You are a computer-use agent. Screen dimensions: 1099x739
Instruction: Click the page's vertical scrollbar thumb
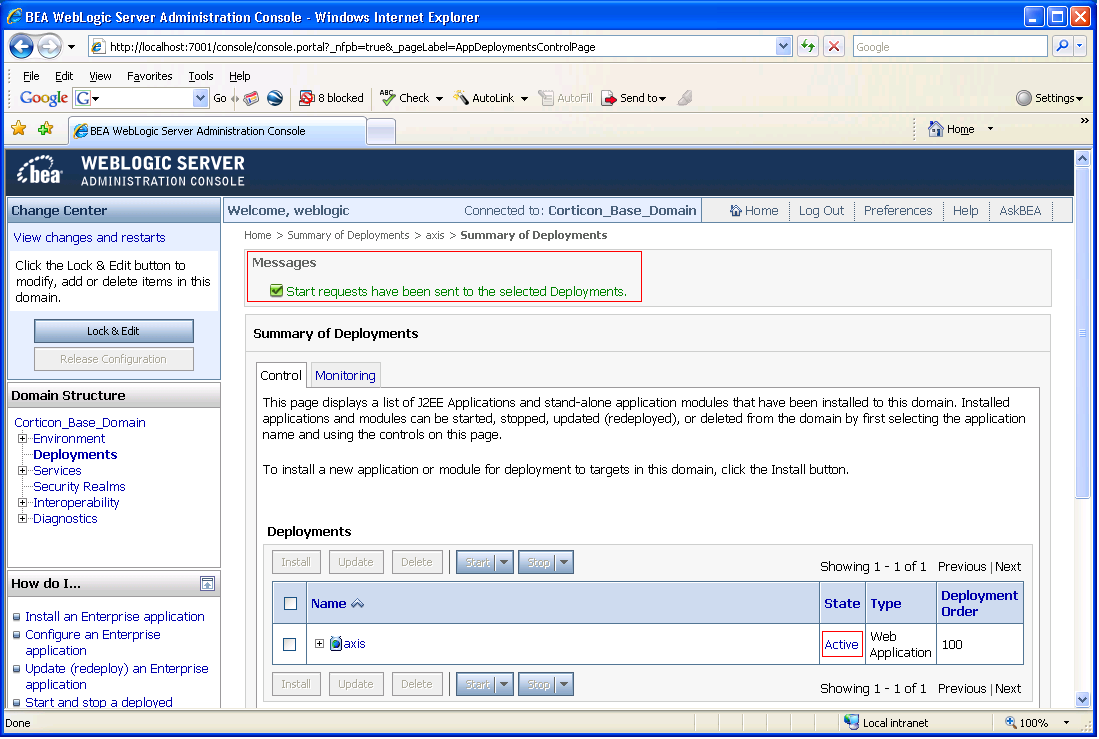(1083, 334)
